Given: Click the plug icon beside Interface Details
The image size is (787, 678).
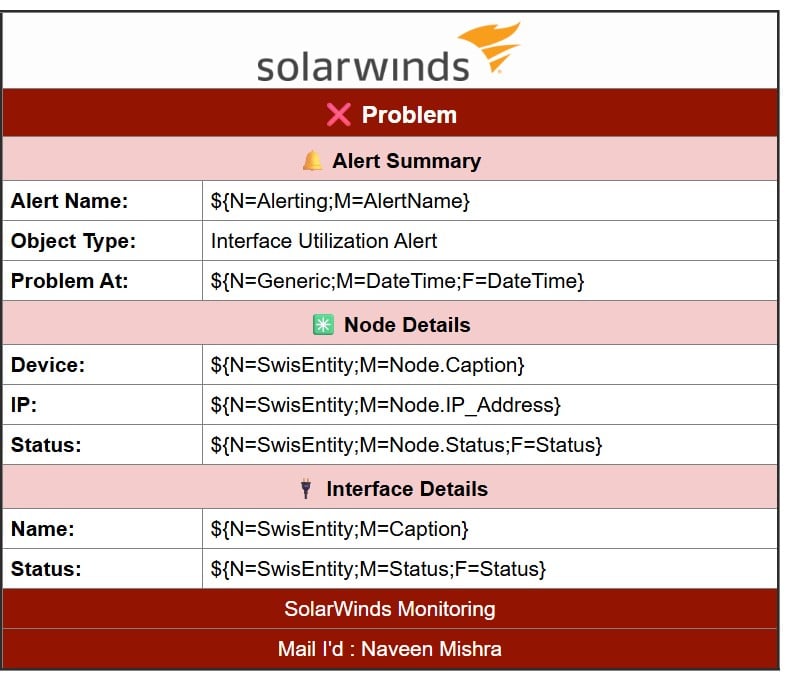Looking at the screenshot, I should click(306, 489).
